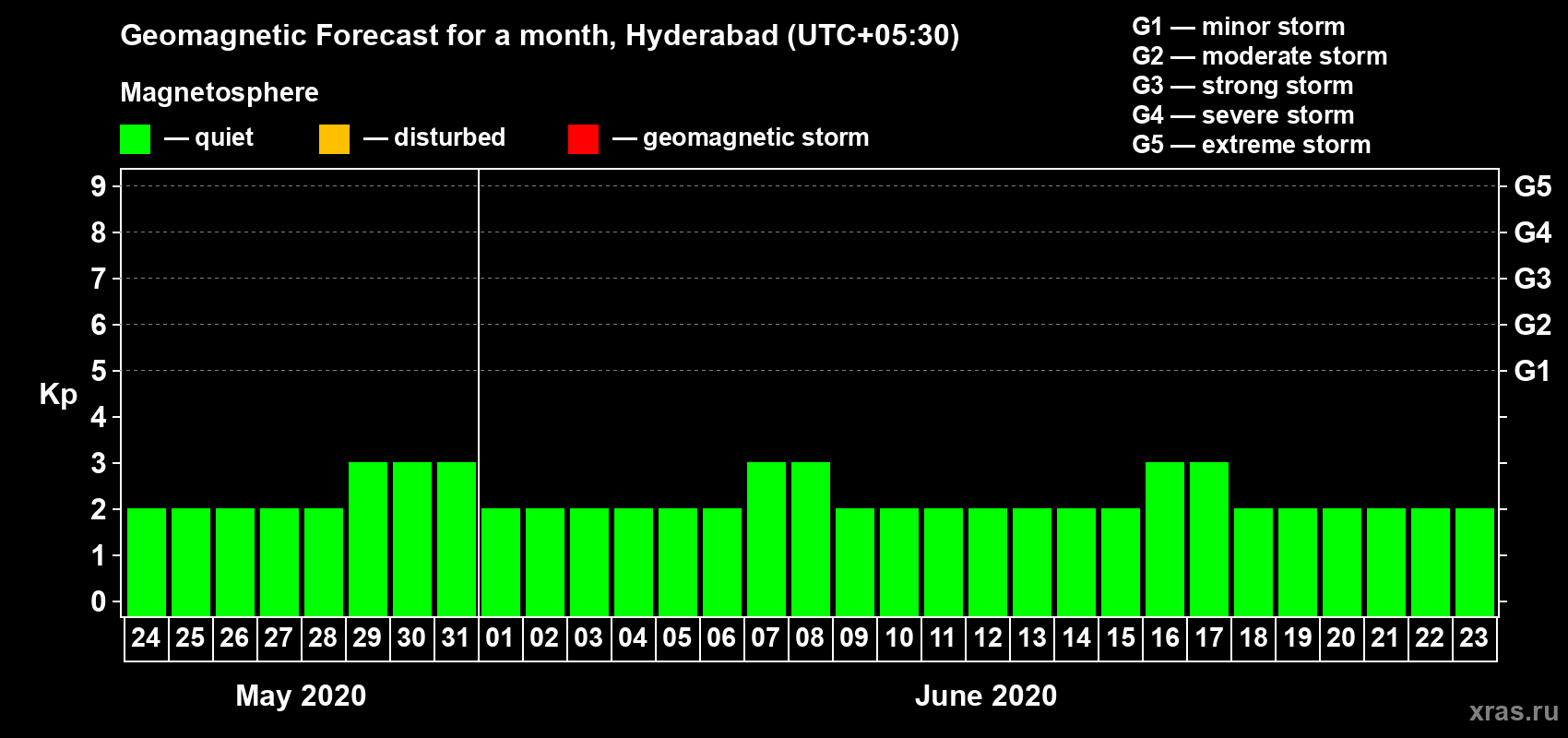The width and height of the screenshot is (1568, 738).
Task: Click the green quiet legend swatch
Action: [x=135, y=139]
